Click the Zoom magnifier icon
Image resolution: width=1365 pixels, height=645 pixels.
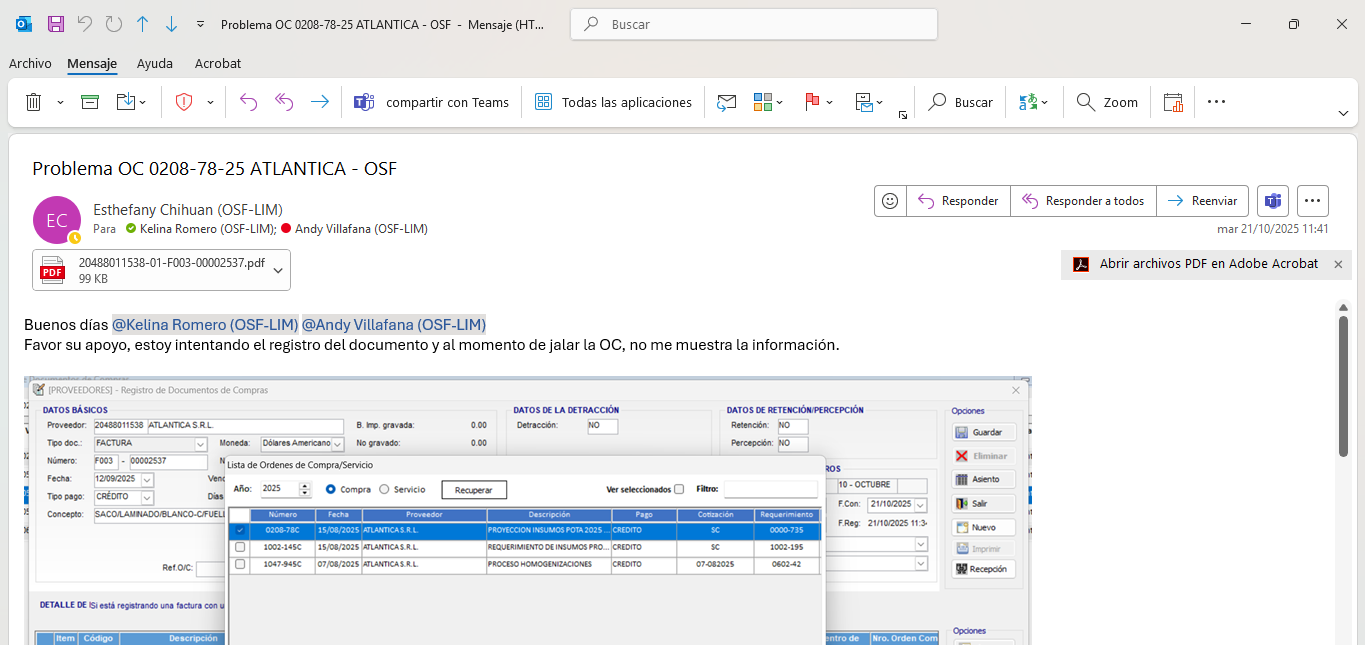[x=1086, y=102]
